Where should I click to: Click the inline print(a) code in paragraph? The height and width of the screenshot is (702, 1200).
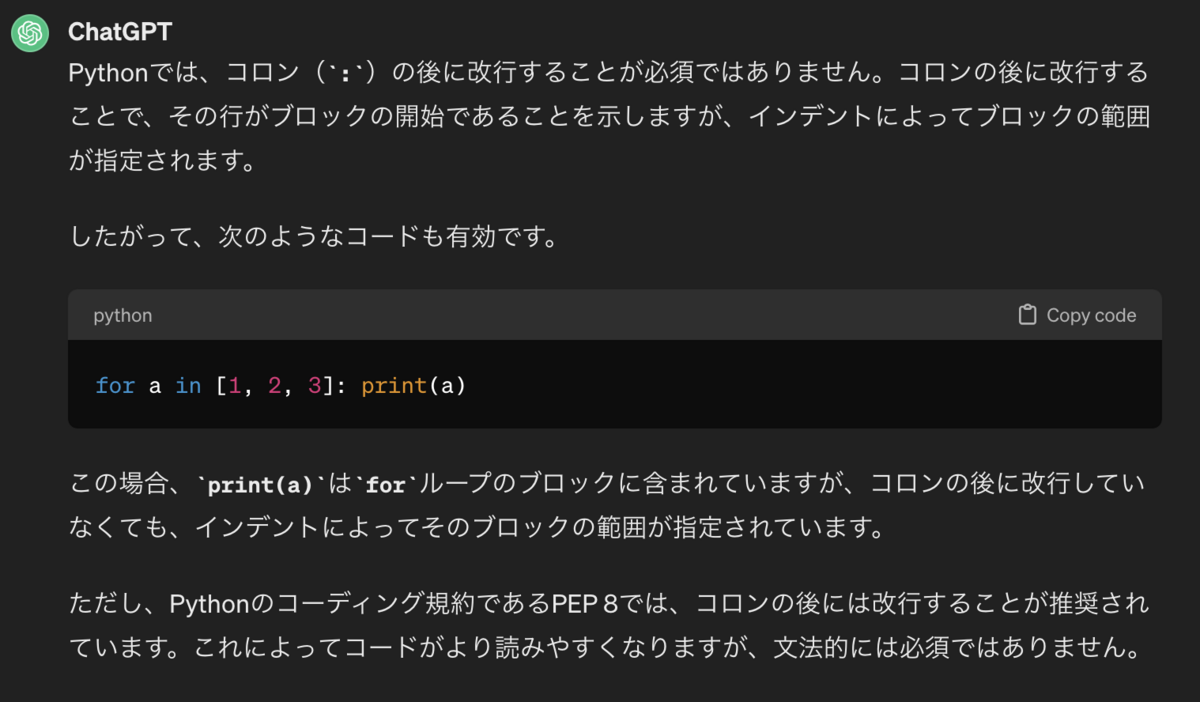(262, 485)
